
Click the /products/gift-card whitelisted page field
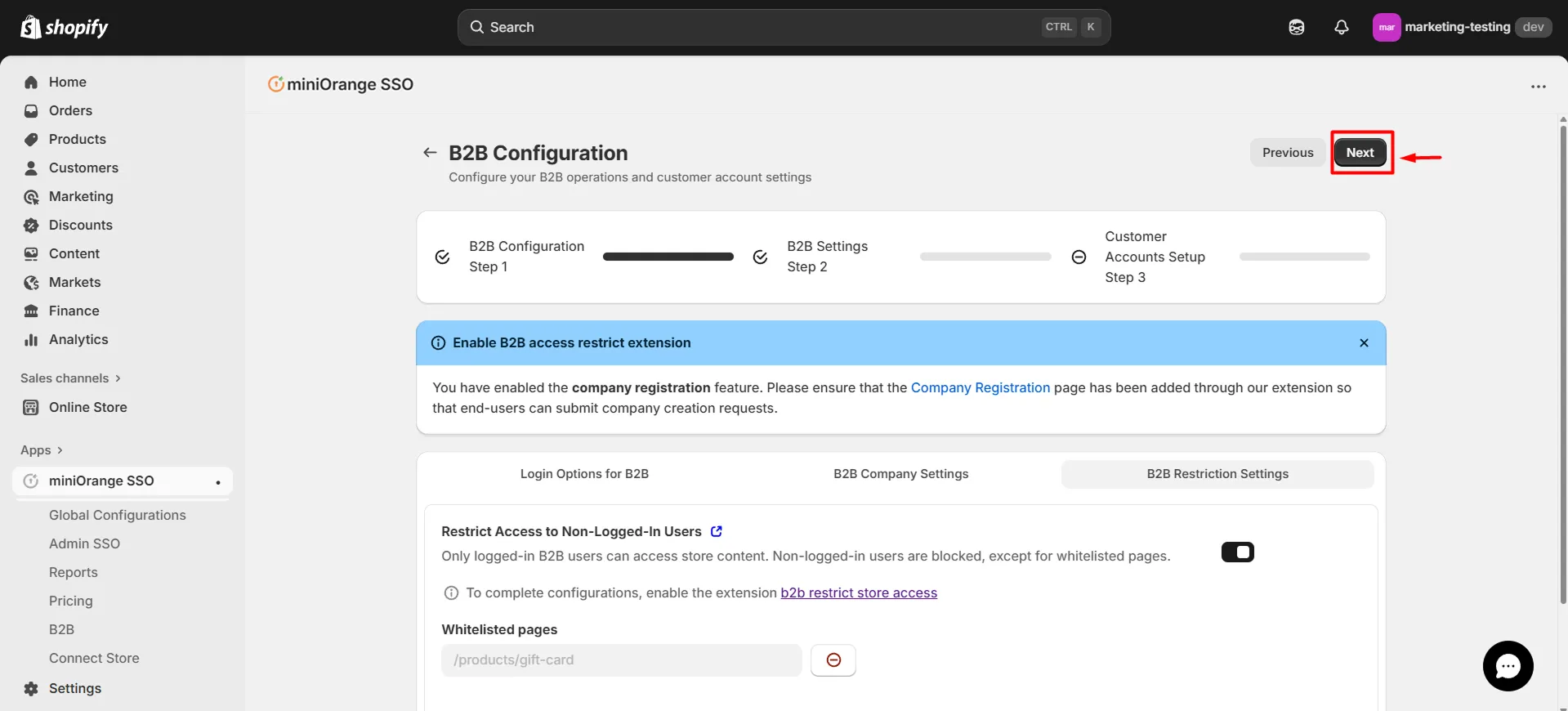point(621,660)
